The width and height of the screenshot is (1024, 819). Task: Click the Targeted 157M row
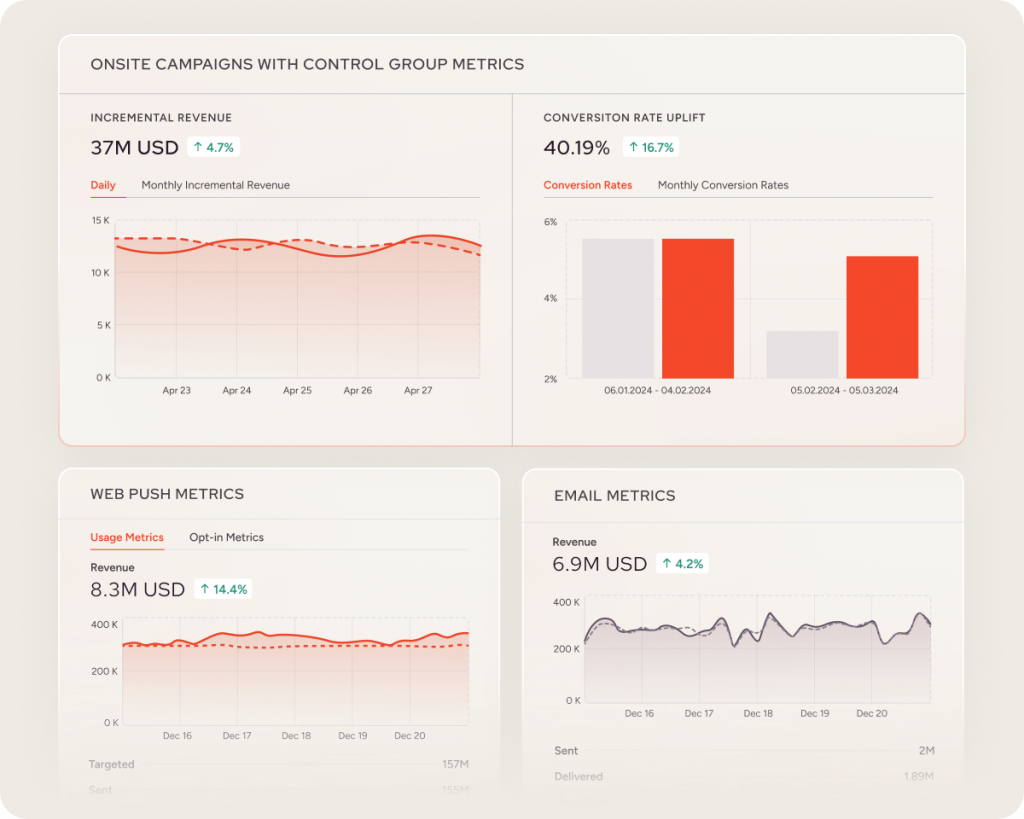(280, 764)
